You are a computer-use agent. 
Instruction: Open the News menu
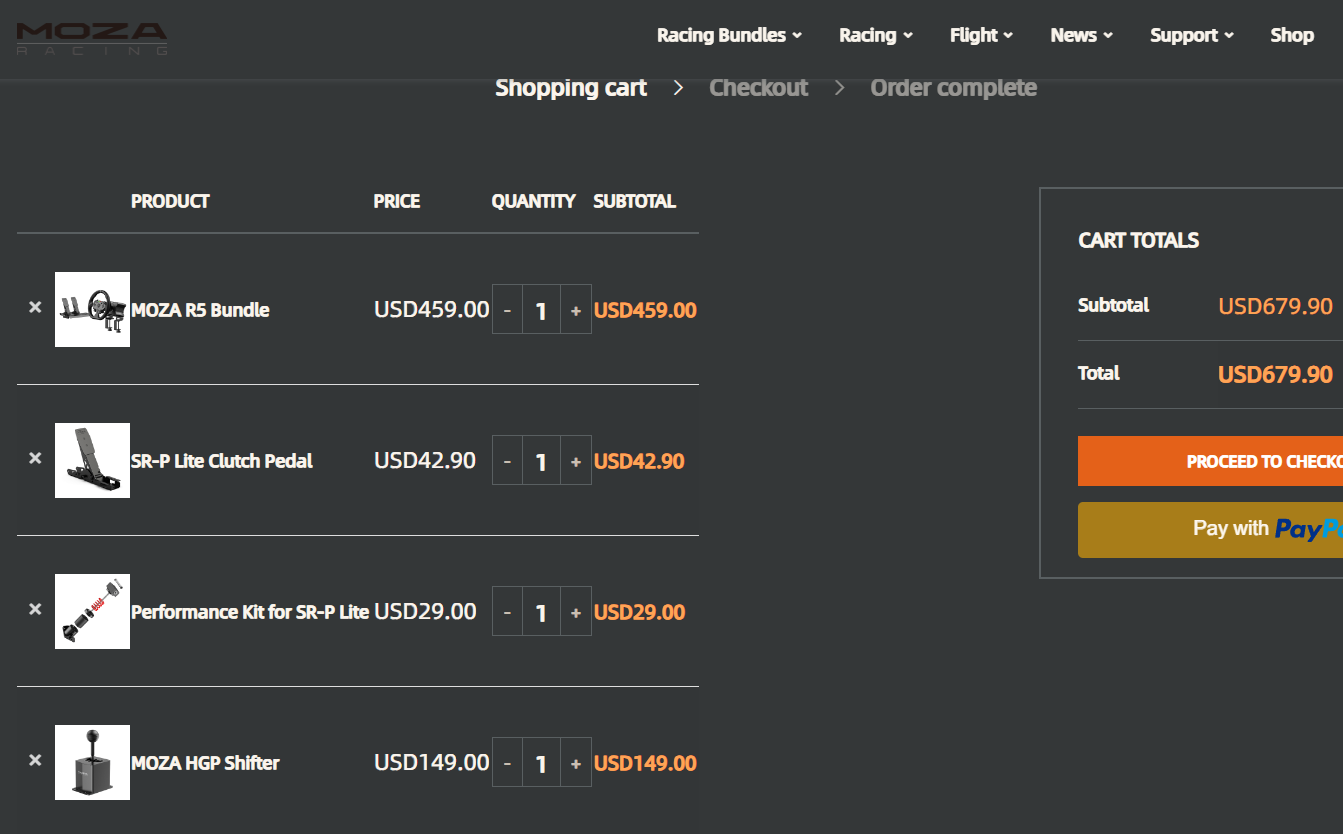click(1081, 36)
